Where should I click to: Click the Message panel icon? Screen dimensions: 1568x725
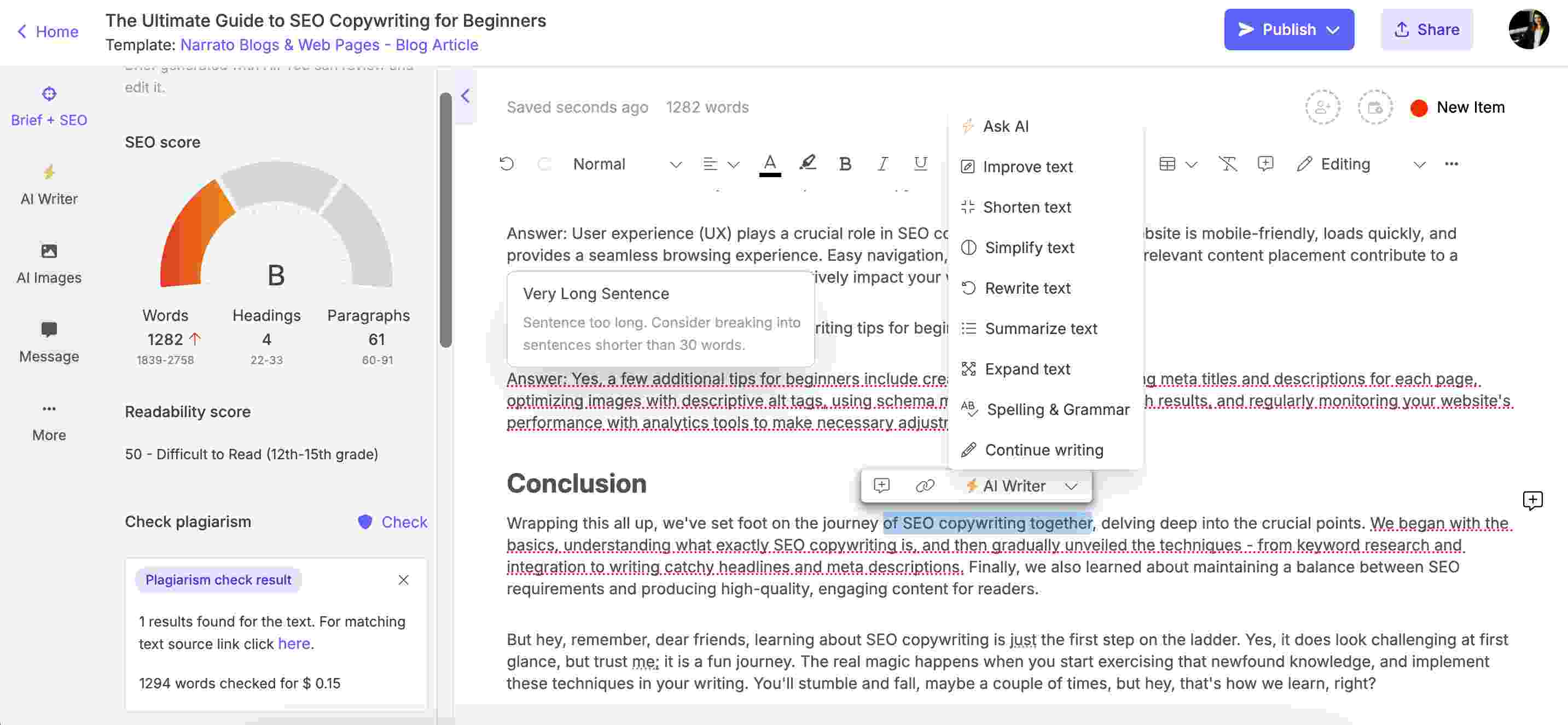click(x=48, y=331)
